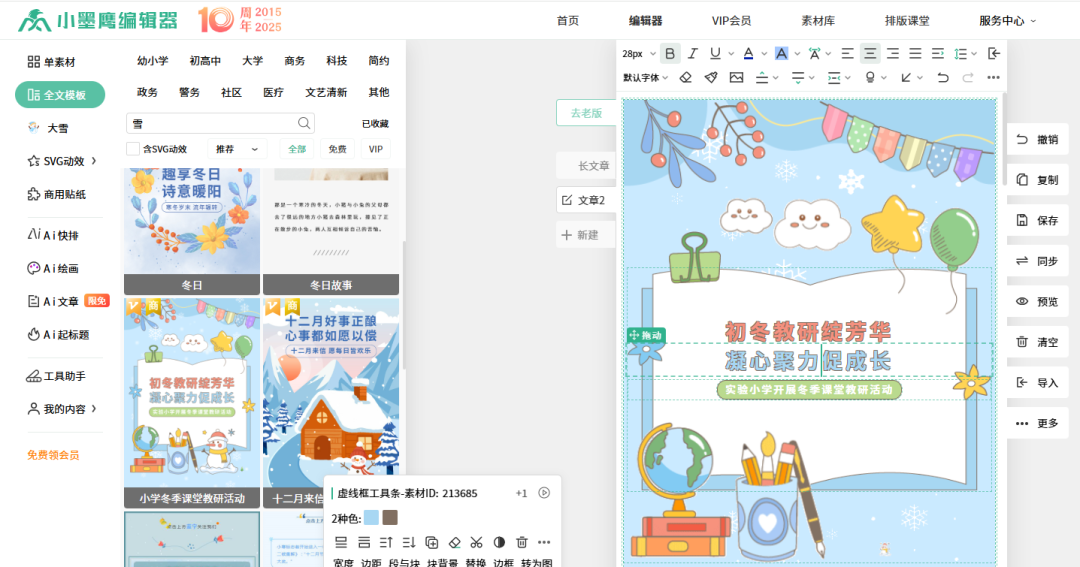This screenshot has width=1080, height=567.
Task: Click the duplicate copy-plus icon in popup
Action: point(432,542)
